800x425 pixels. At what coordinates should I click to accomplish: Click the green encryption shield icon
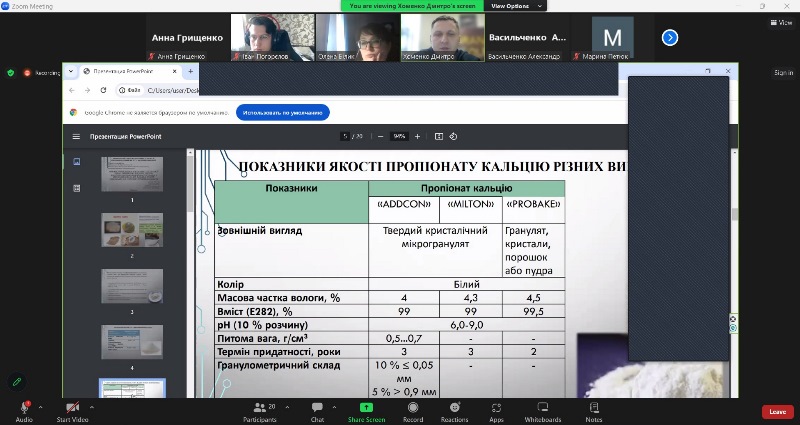[11, 73]
